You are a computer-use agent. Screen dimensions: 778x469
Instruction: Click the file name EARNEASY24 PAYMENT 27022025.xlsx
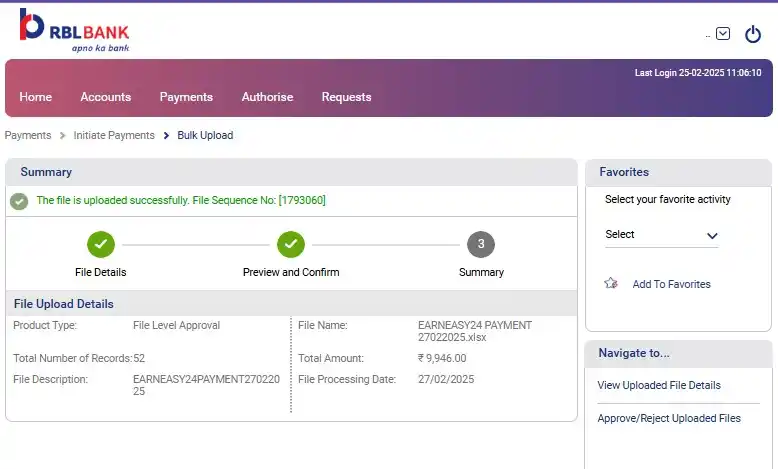click(x=475, y=331)
